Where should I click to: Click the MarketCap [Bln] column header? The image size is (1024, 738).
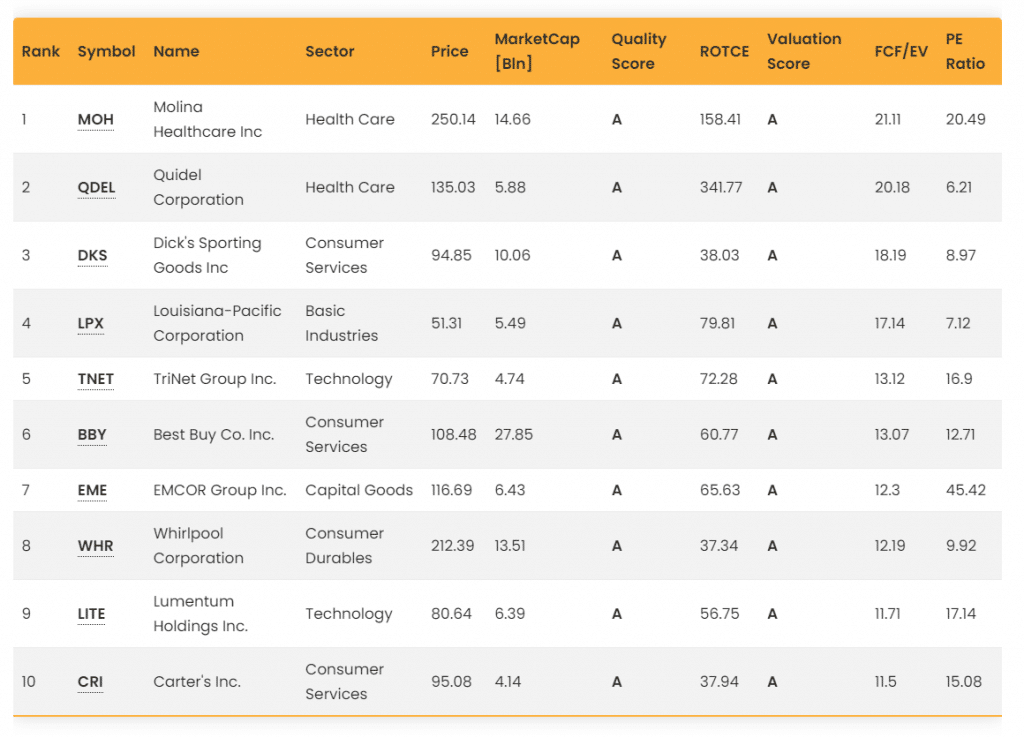[537, 51]
